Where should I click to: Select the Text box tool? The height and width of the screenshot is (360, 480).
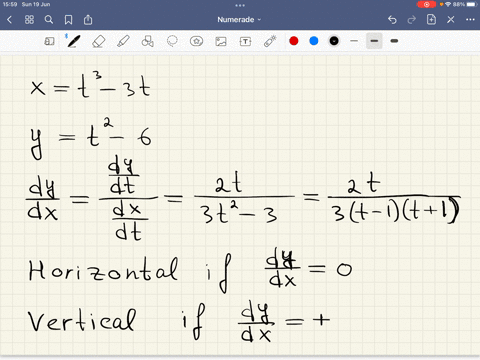(245, 41)
